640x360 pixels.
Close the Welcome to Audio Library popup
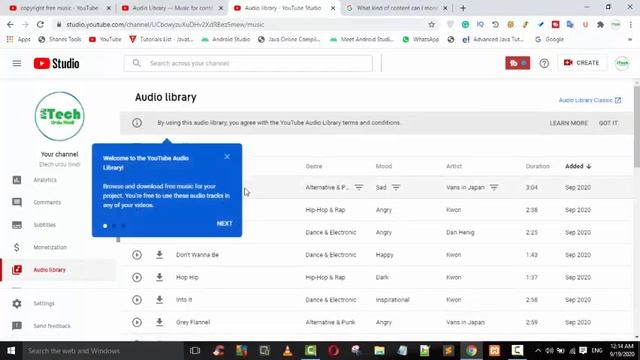point(227,157)
